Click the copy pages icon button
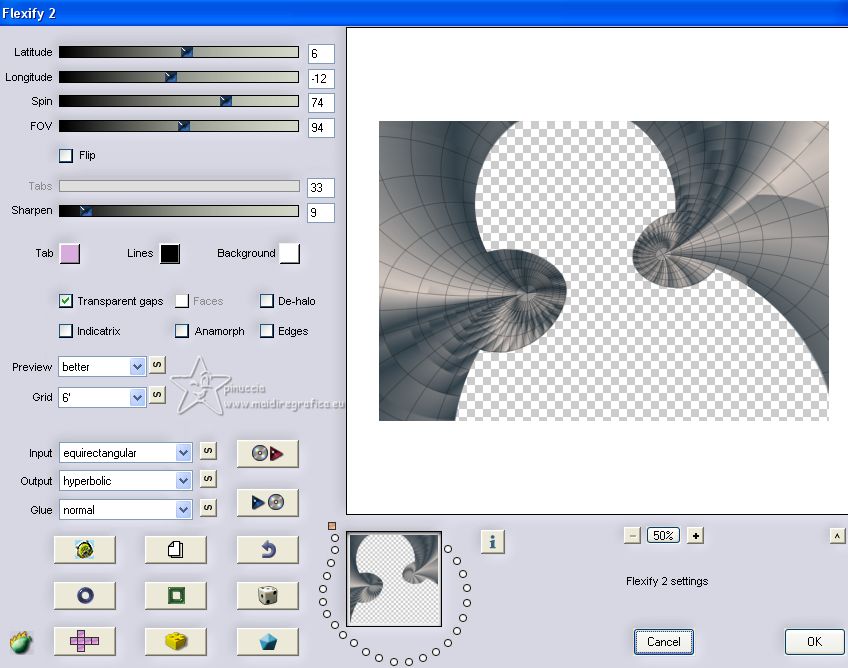848x668 pixels. tap(176, 550)
